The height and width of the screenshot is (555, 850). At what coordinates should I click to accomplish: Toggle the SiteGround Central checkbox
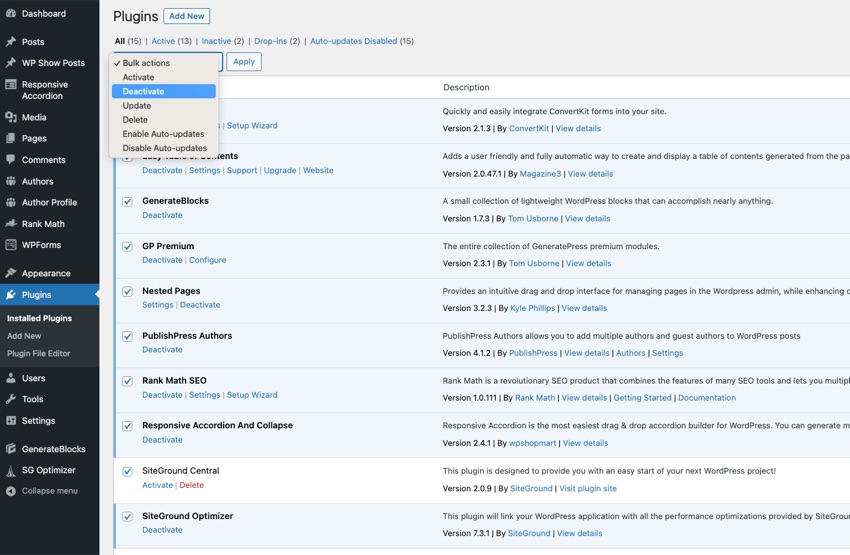tap(127, 472)
